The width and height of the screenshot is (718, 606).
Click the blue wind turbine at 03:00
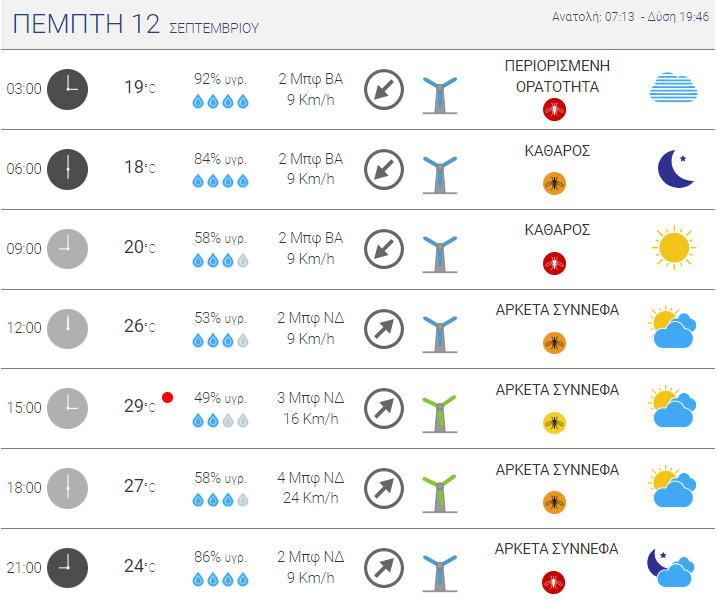440,95
